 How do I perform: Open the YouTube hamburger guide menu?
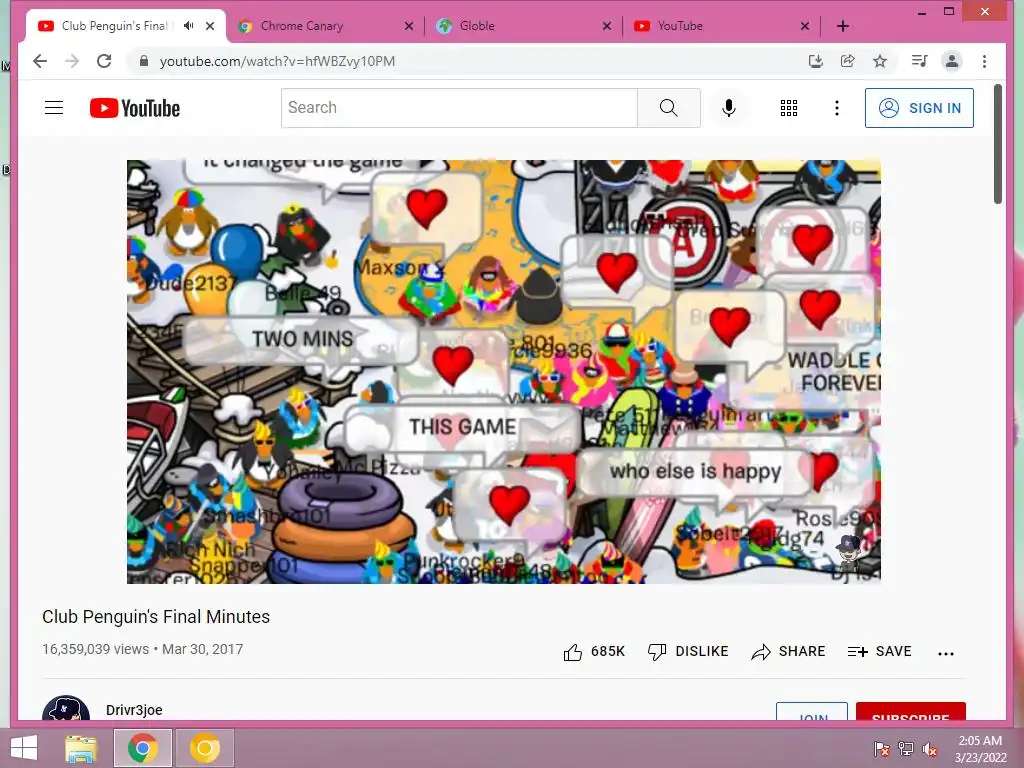coord(54,108)
